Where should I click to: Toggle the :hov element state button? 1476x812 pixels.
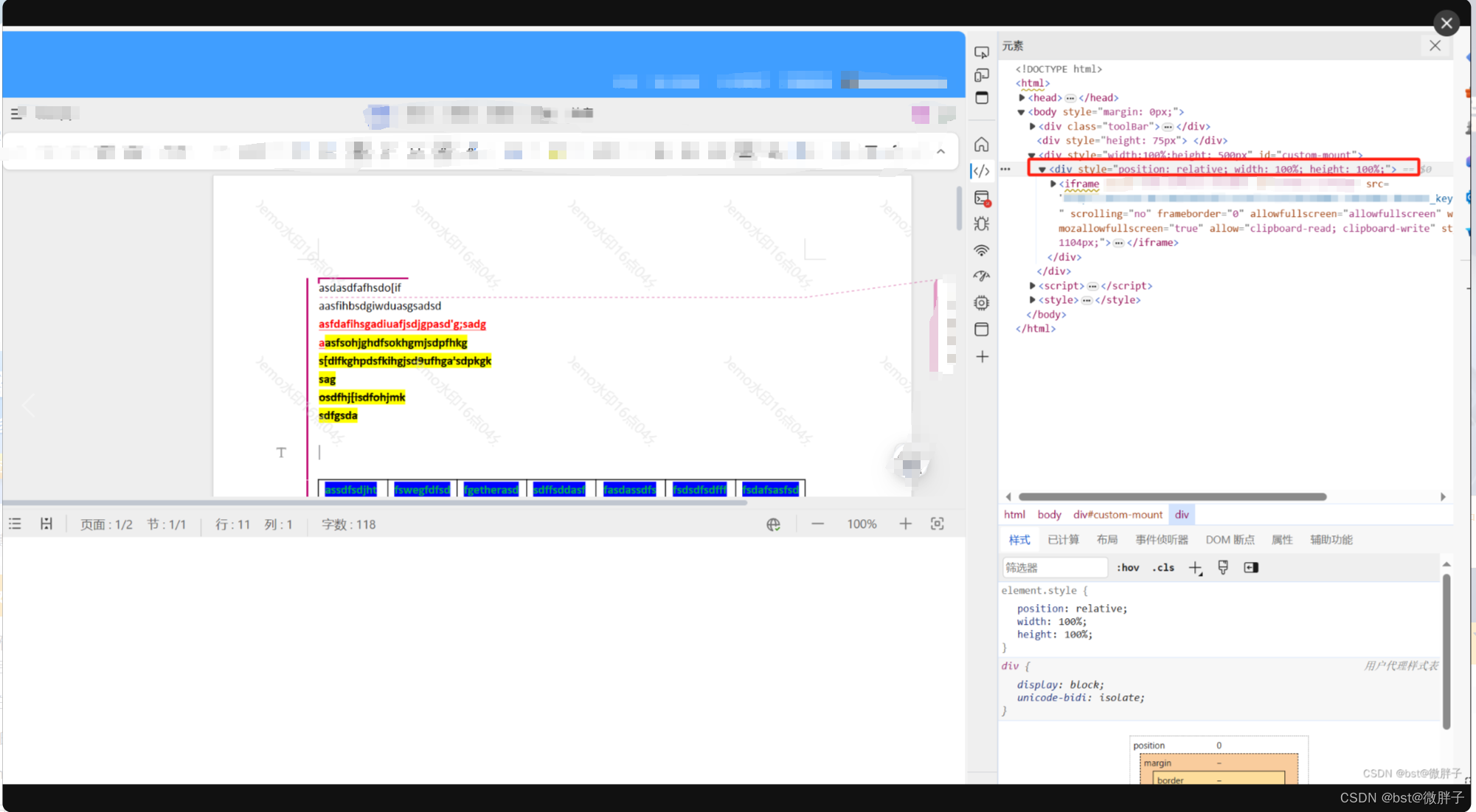(1128, 567)
